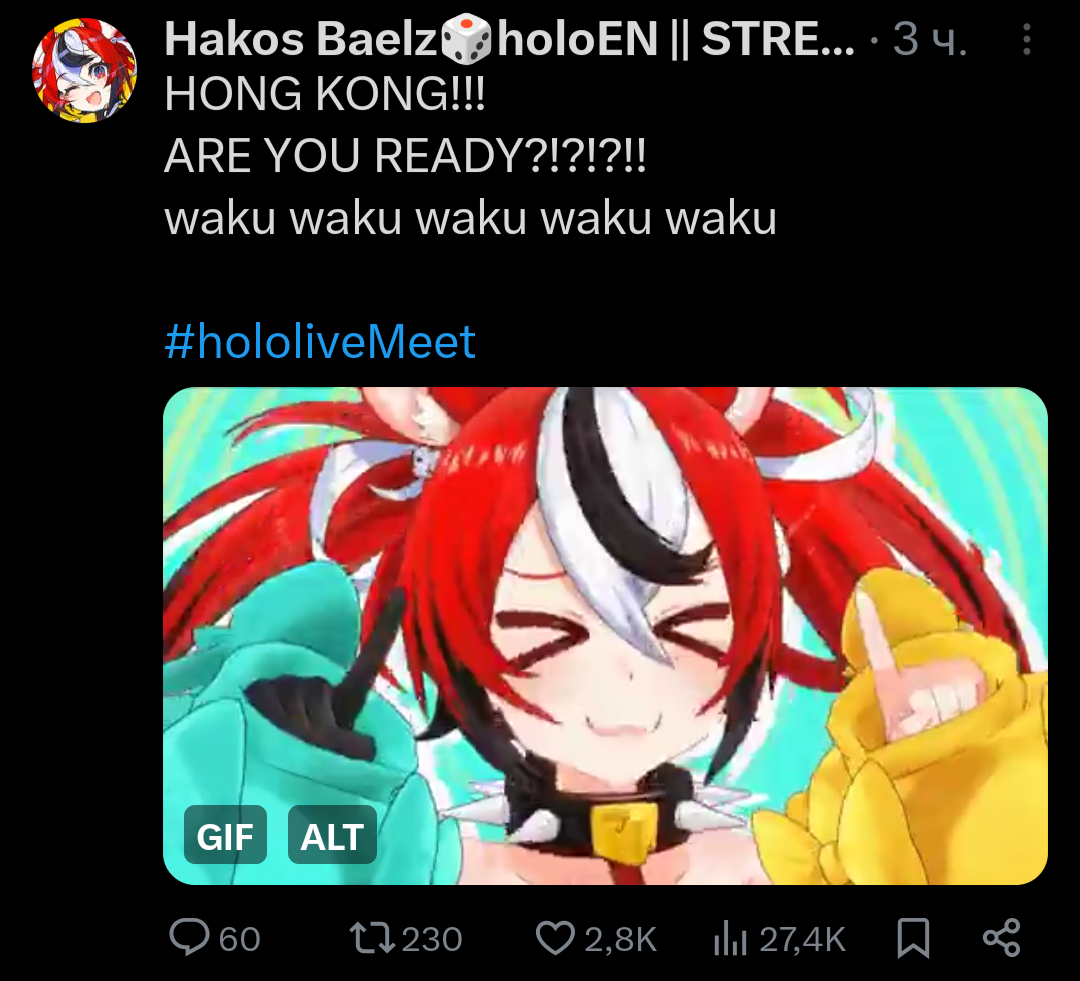Open view analytics bar chart icon
1080x981 pixels.
tap(730, 938)
